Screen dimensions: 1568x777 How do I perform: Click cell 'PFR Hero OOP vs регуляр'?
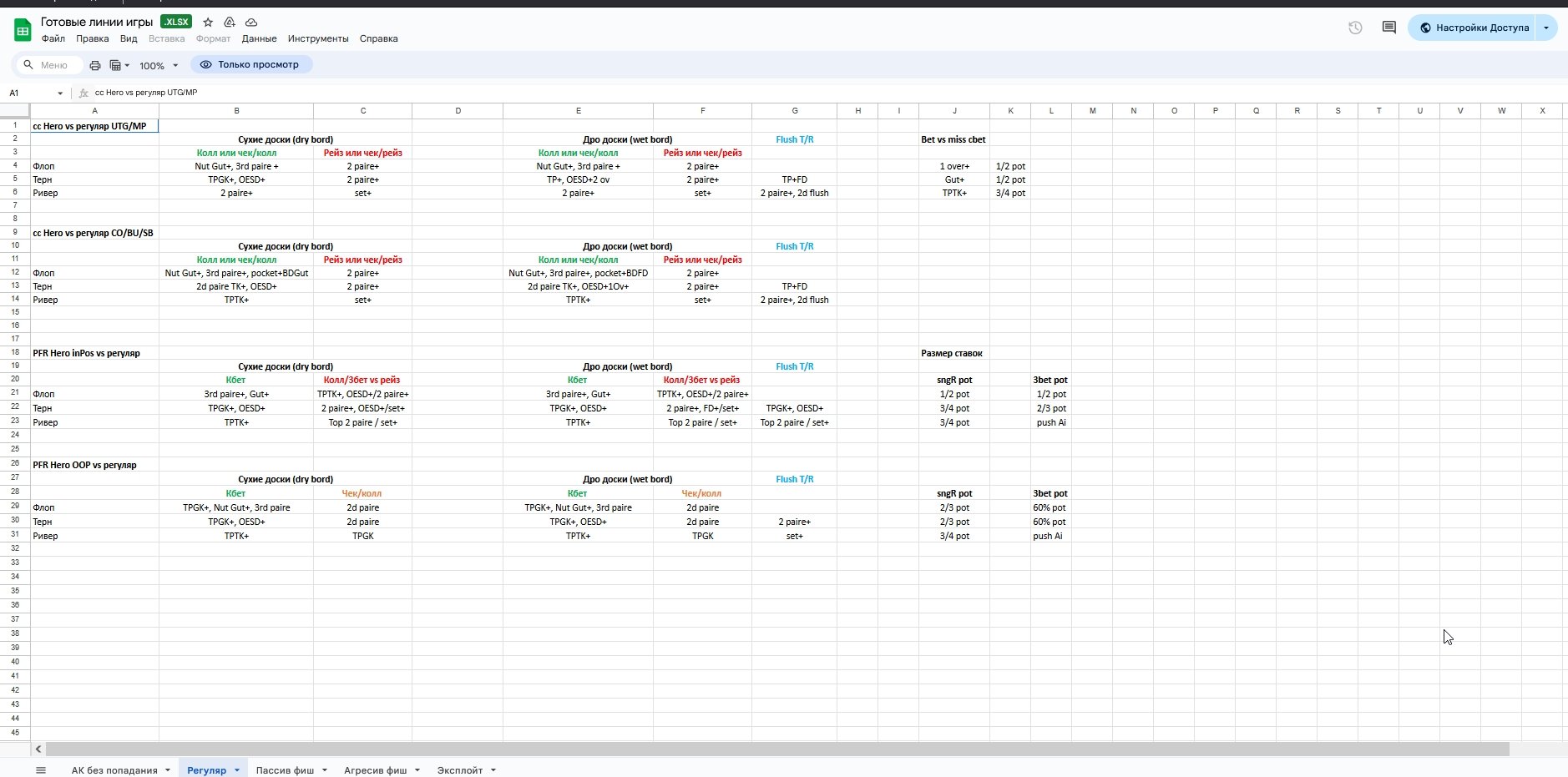(94, 465)
